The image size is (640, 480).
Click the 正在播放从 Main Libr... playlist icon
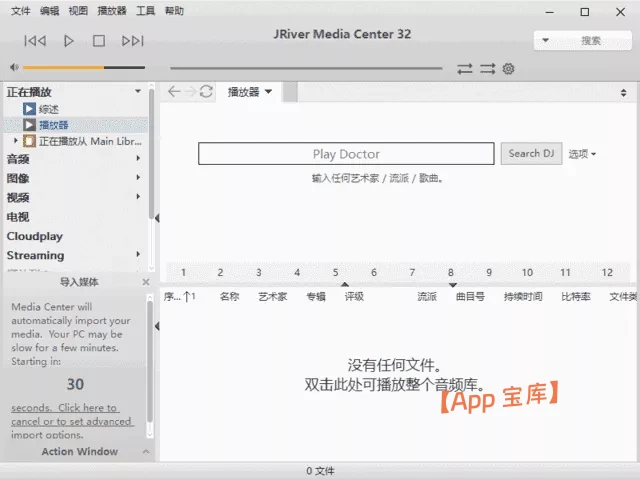pos(29,141)
